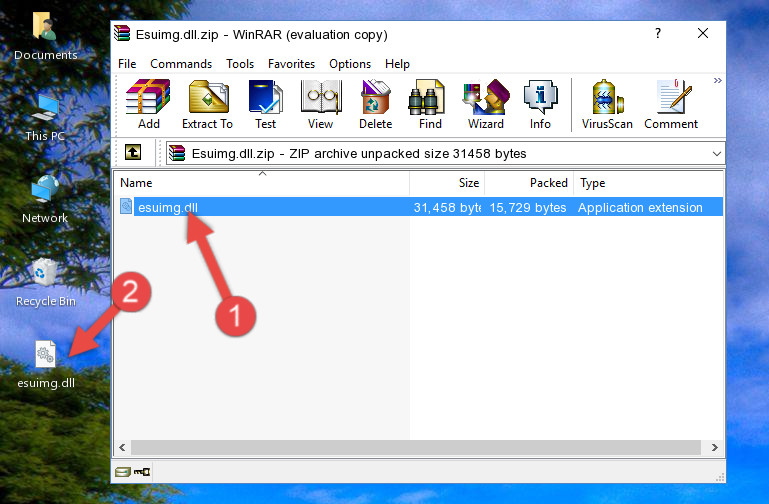769x504 pixels.
Task: Launch the Wizard tool
Action: pos(486,104)
